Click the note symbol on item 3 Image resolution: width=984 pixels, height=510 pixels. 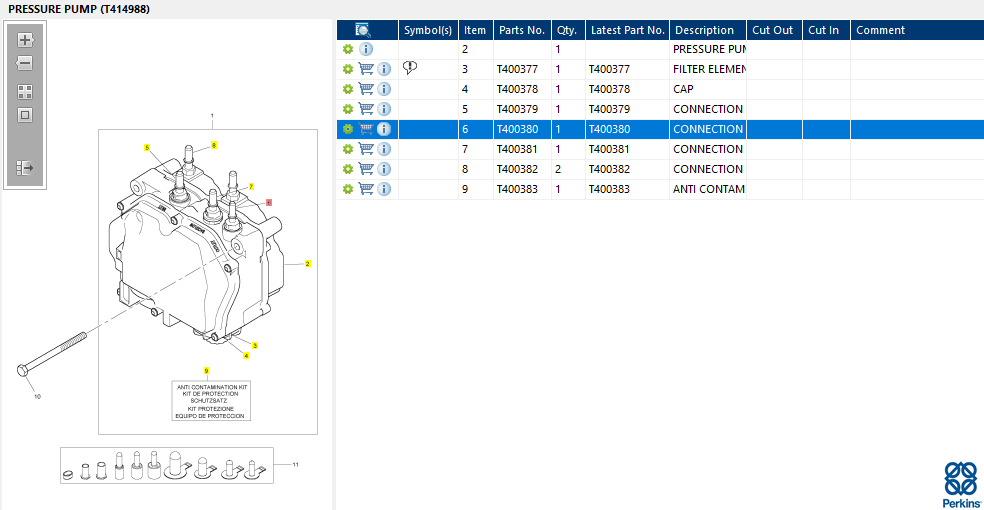point(410,67)
